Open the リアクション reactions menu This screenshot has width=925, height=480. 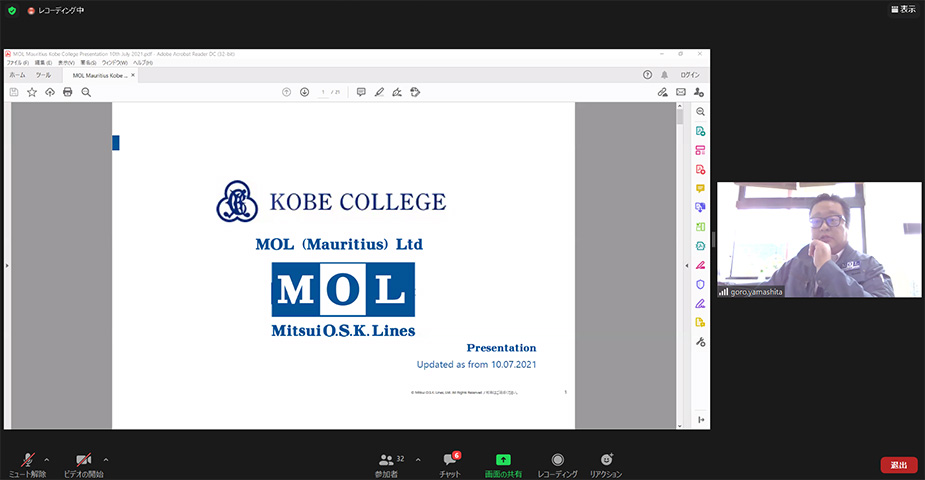click(606, 465)
